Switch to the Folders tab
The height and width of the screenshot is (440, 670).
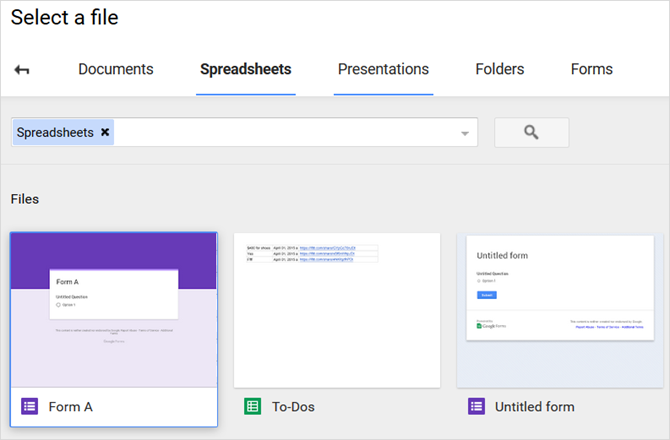[500, 69]
